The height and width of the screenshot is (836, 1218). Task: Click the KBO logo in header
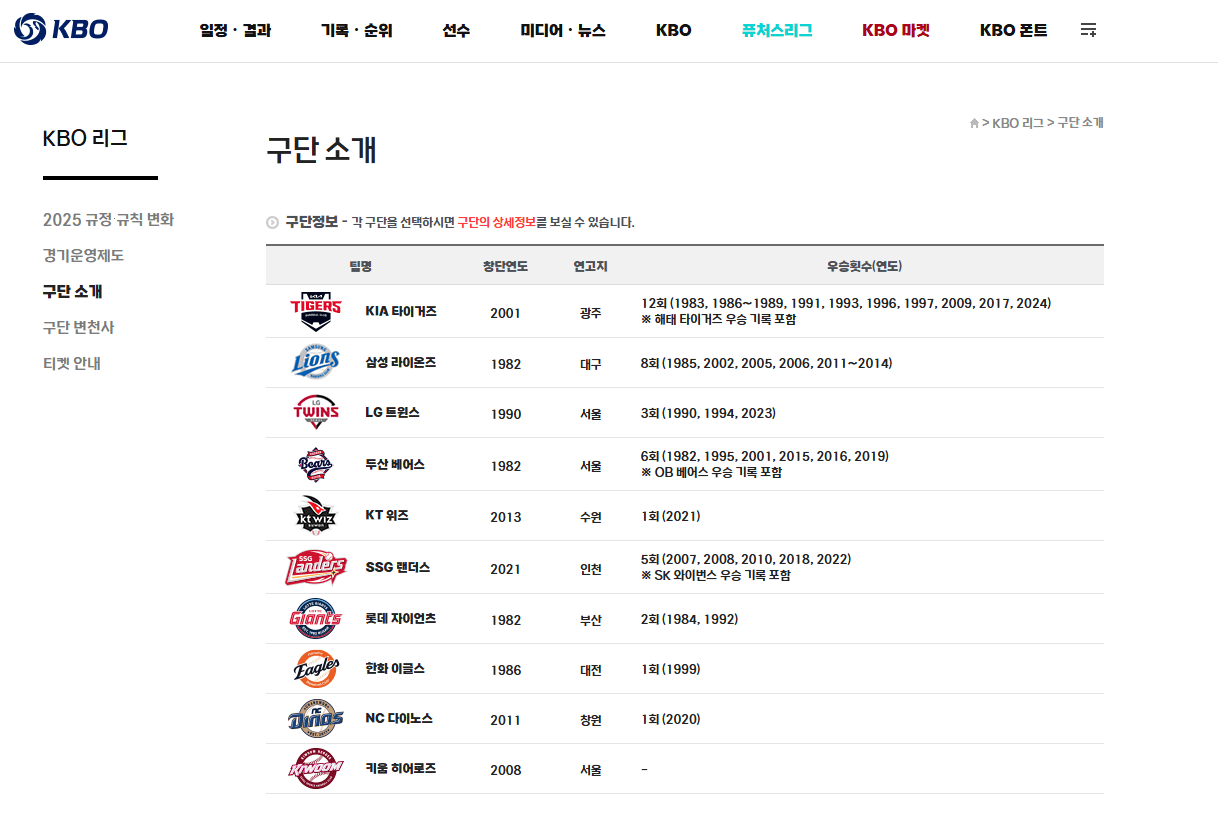[61, 29]
